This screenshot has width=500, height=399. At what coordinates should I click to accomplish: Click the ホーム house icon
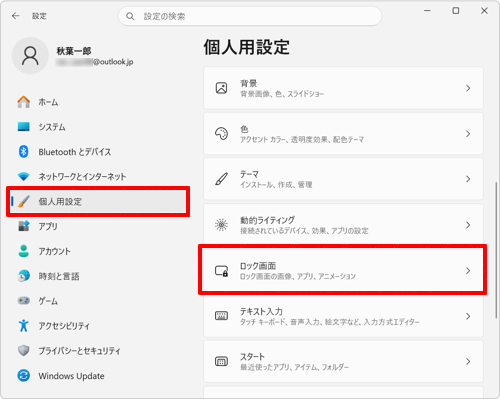click(x=24, y=102)
